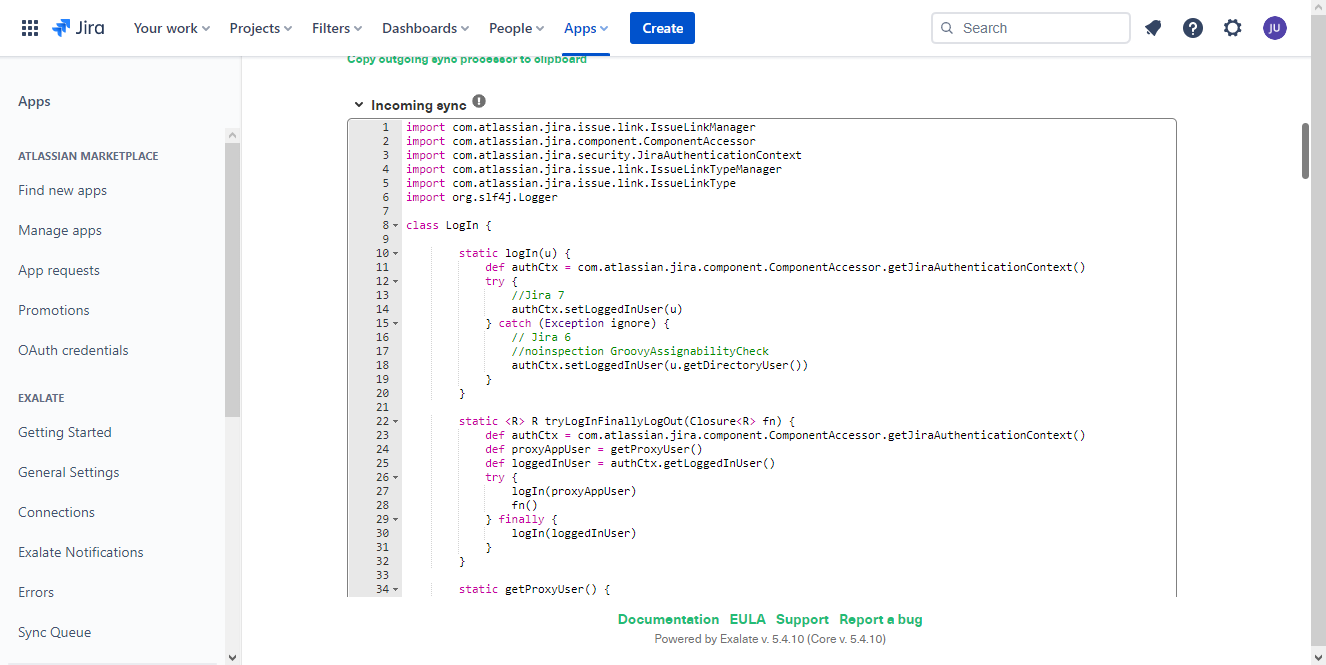The width and height of the screenshot is (1326, 665).
Task: Click the Report a bug link
Action: [x=880, y=619]
